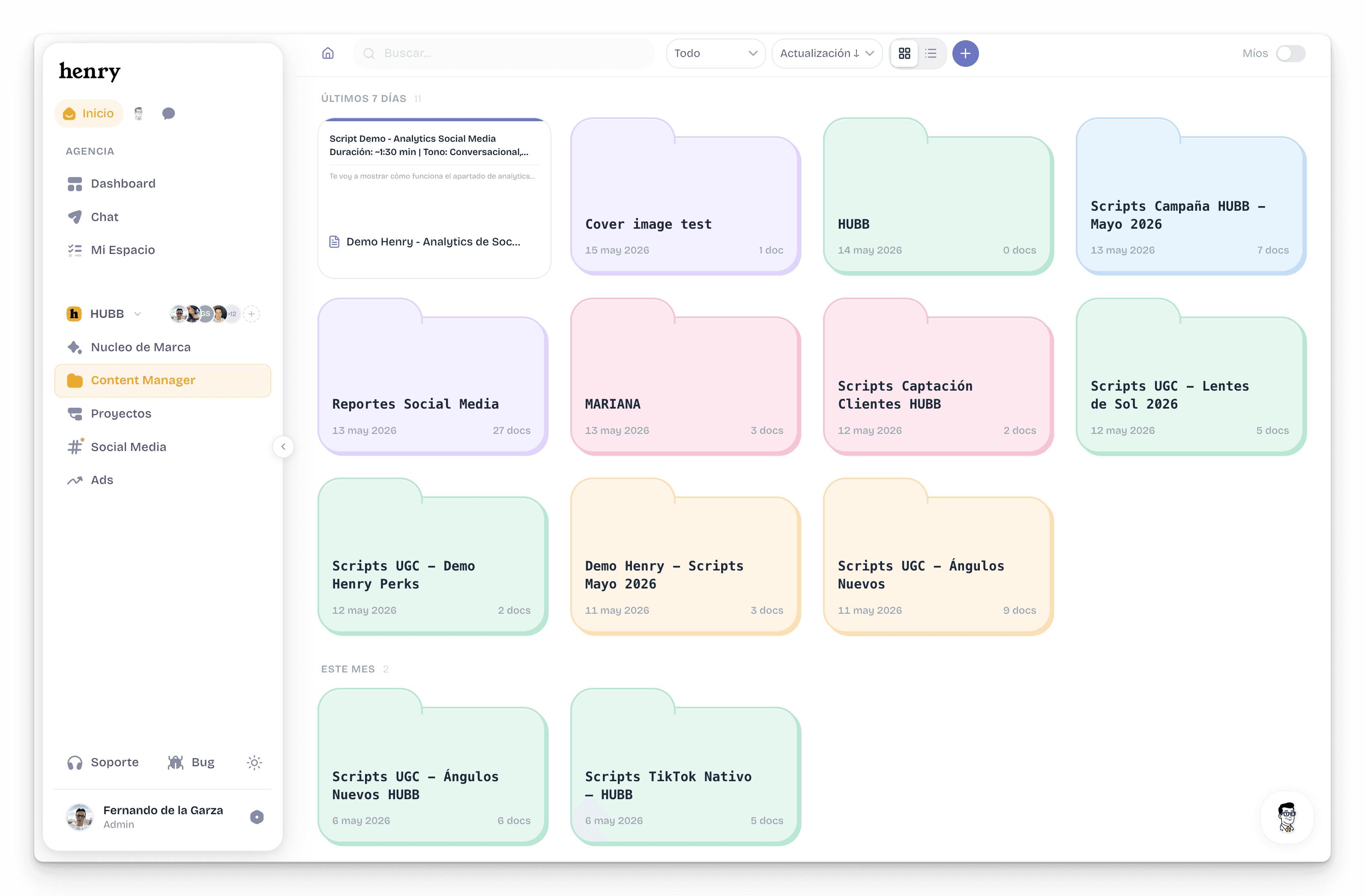1365x896 pixels.
Task: Switch to grid view
Action: click(x=904, y=53)
